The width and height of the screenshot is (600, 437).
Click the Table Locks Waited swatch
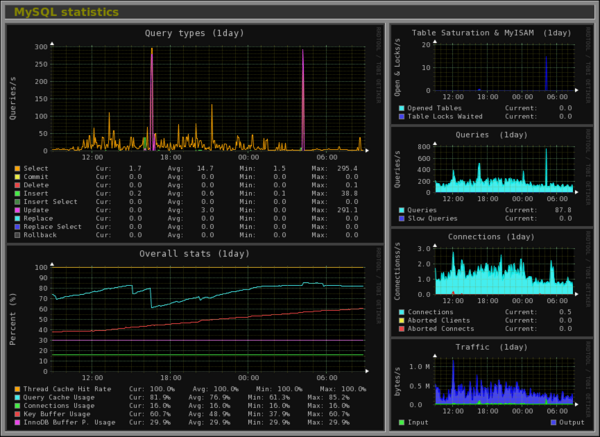401,117
